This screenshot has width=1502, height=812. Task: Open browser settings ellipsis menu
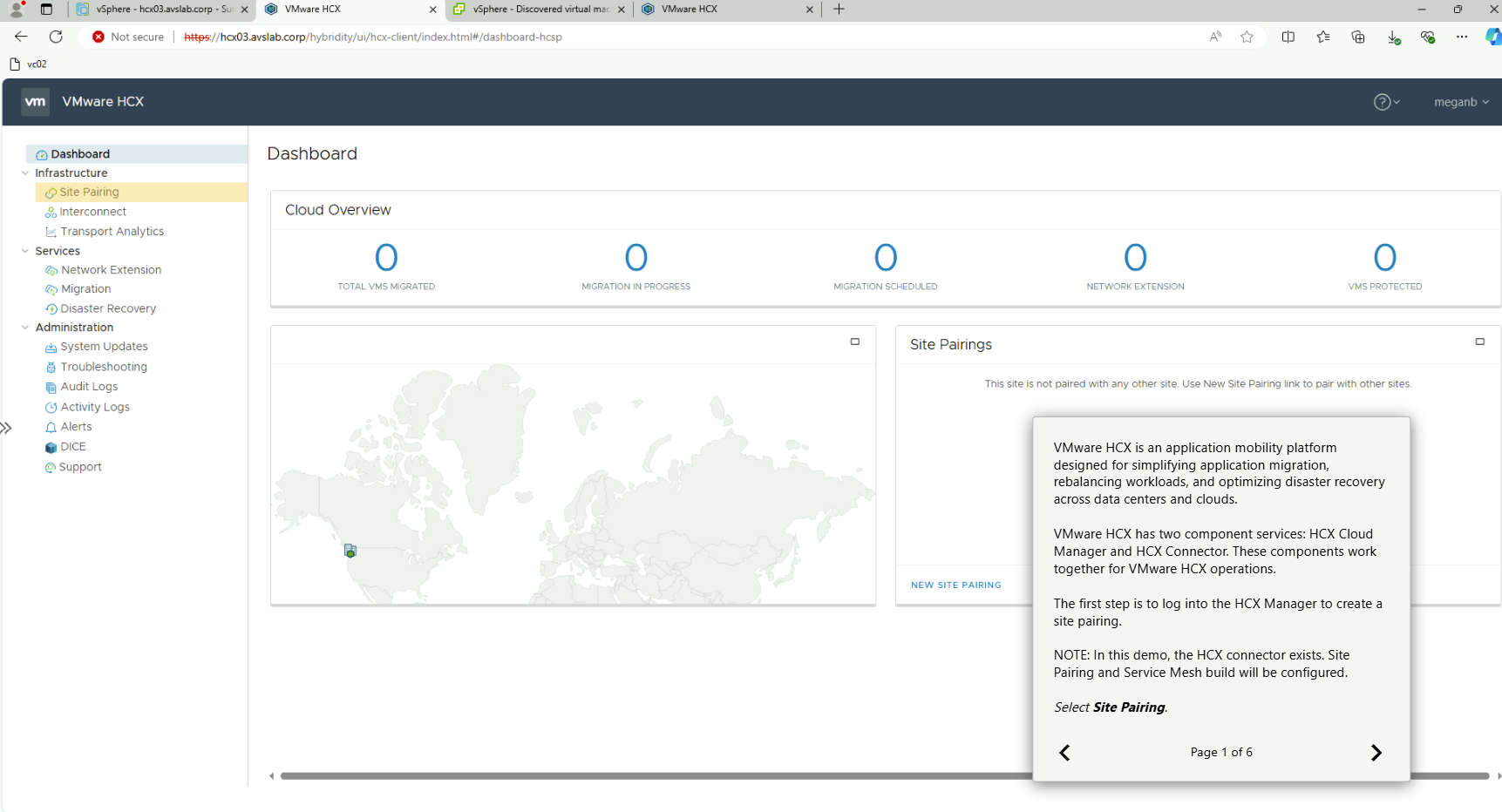(1462, 37)
